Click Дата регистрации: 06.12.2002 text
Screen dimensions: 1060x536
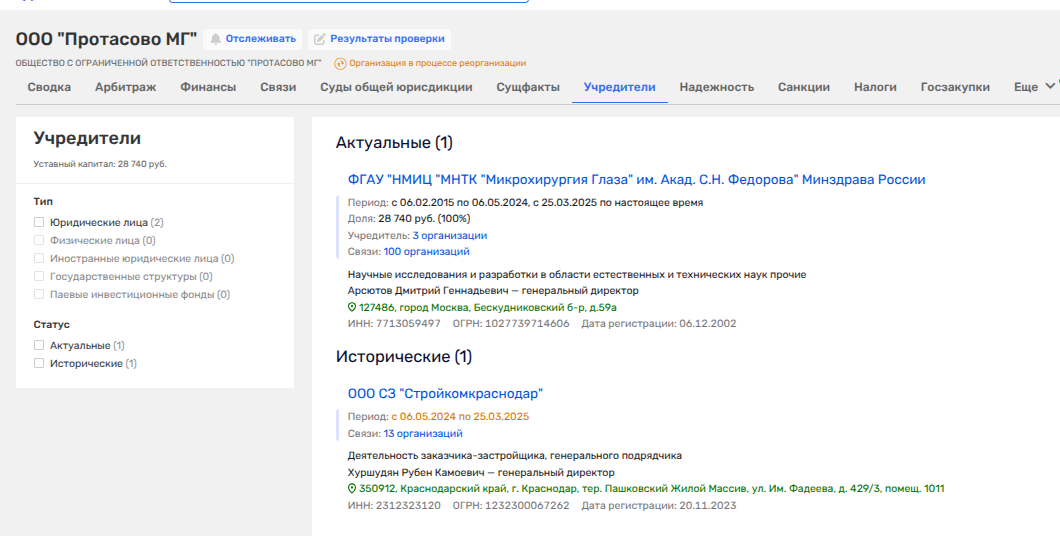pyautogui.click(x=659, y=324)
